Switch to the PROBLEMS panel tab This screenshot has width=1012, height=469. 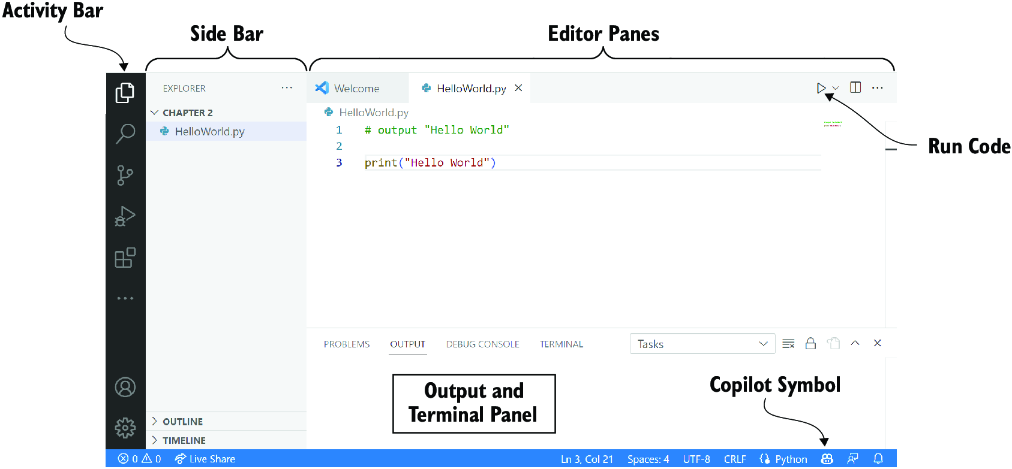[347, 344]
